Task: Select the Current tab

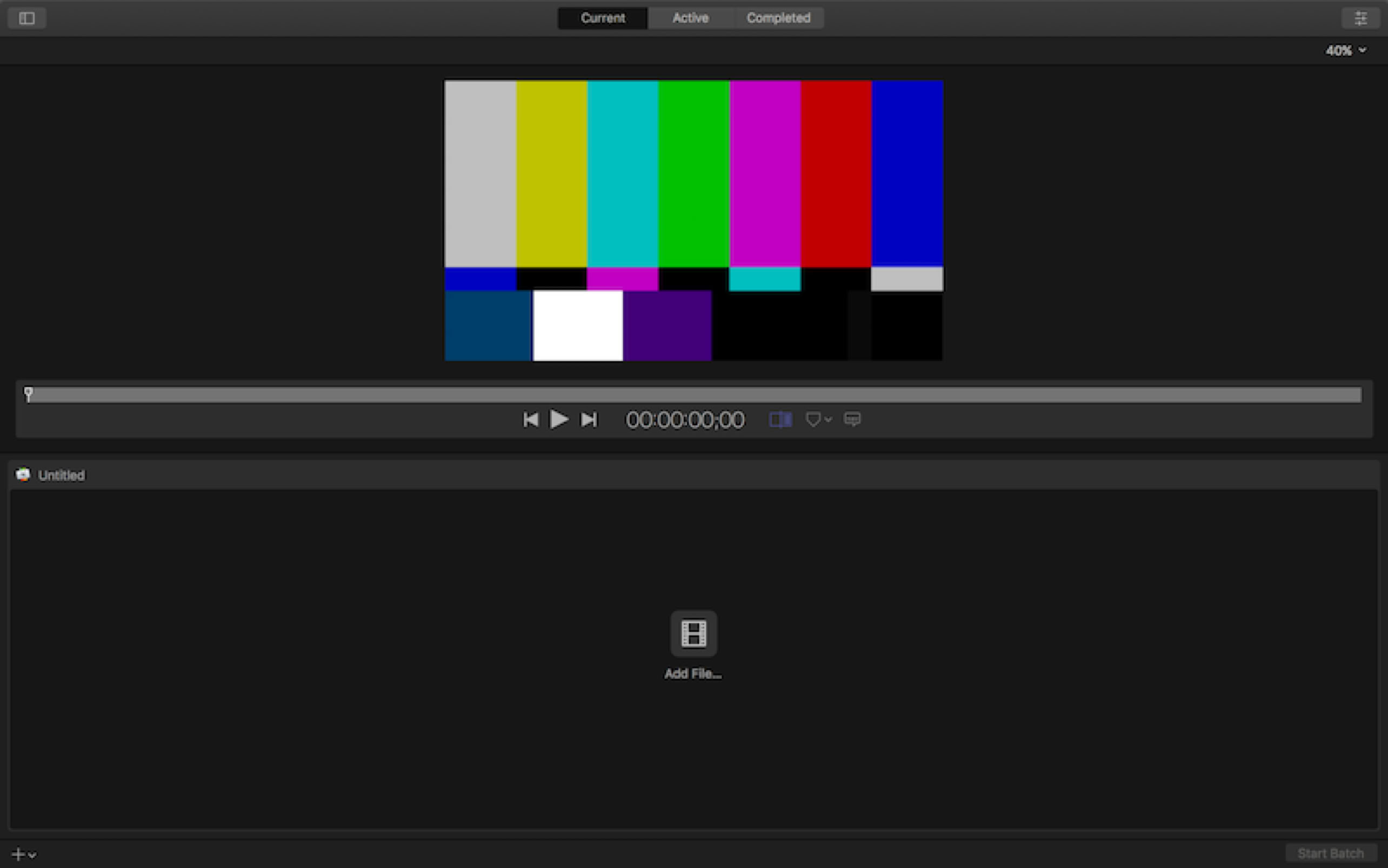Action: coord(602,18)
